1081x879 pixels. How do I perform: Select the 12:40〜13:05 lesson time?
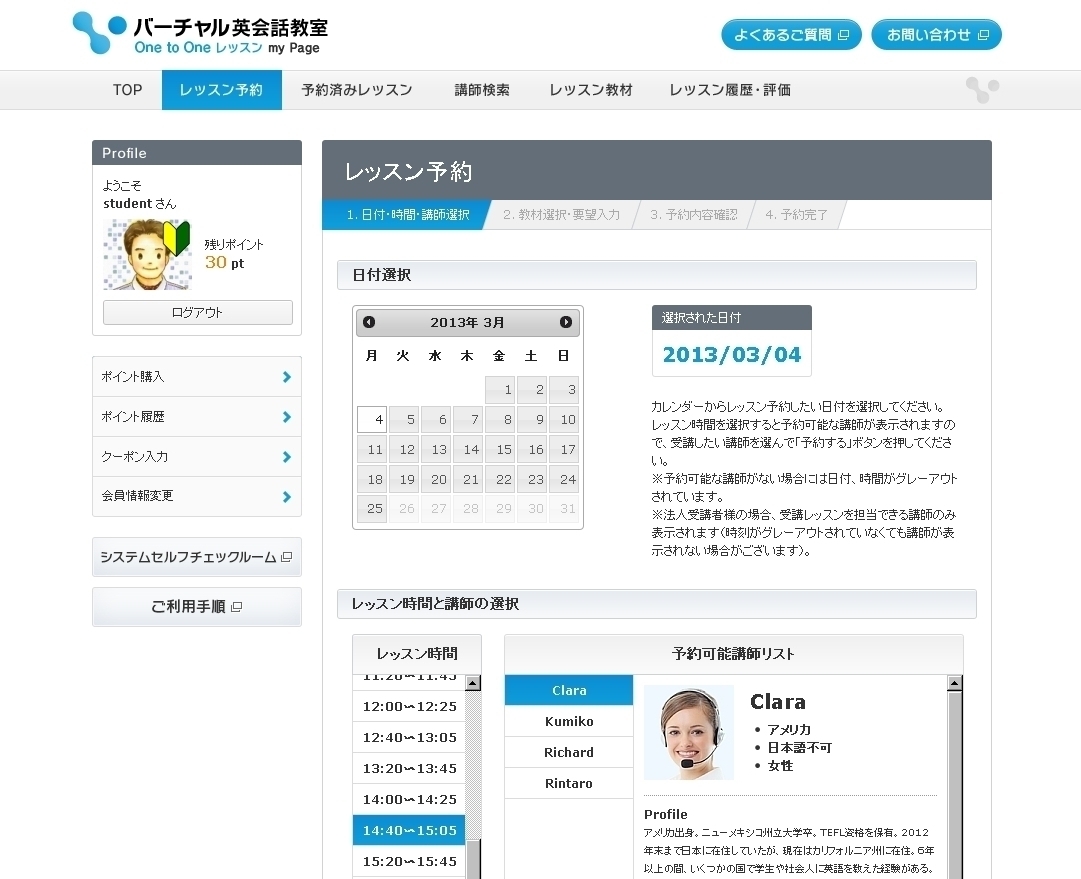[410, 738]
